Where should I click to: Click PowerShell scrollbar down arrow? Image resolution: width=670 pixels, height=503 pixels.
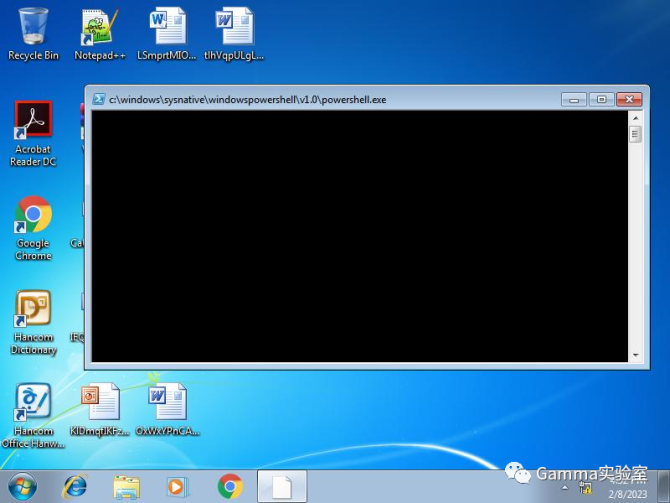(636, 355)
